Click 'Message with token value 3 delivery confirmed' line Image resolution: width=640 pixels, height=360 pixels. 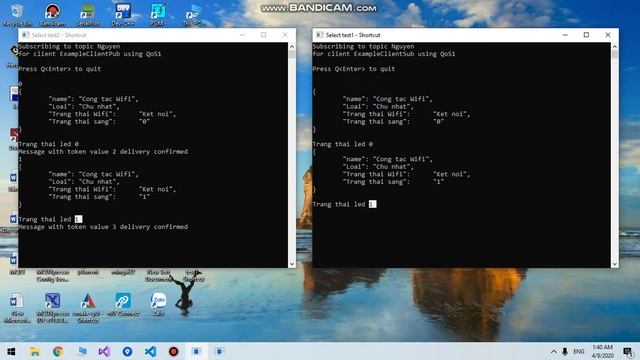point(103,227)
